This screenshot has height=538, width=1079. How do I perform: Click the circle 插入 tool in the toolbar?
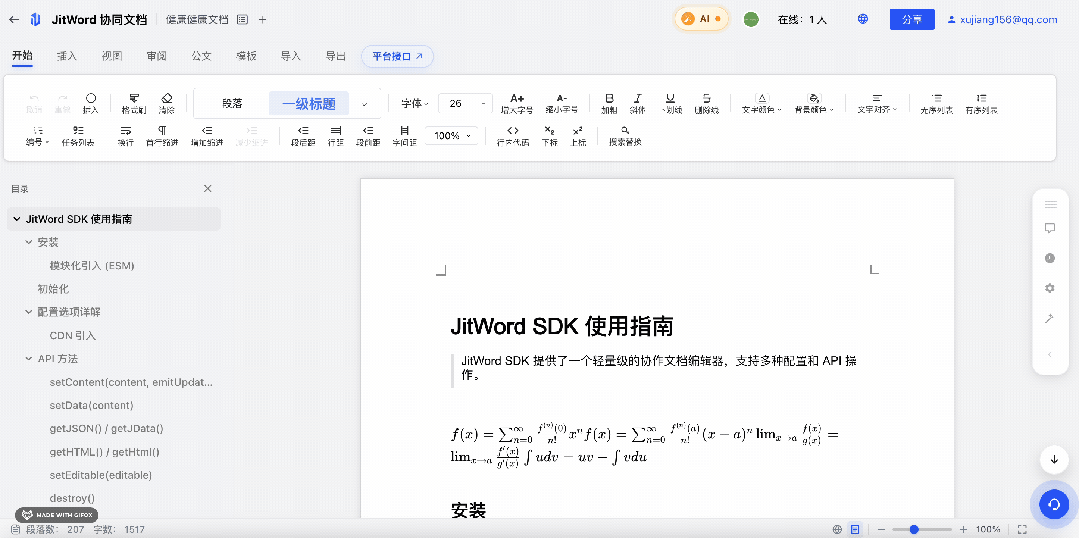click(91, 103)
